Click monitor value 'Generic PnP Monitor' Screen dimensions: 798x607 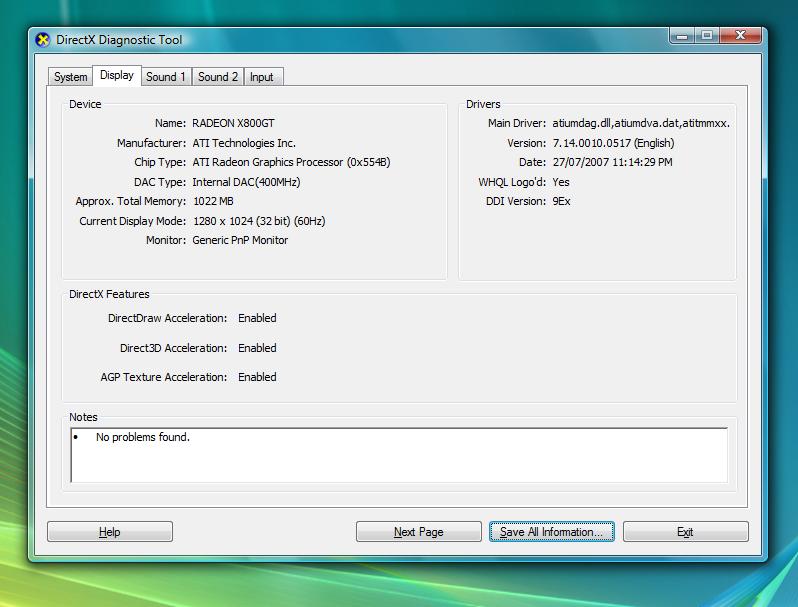coord(240,240)
